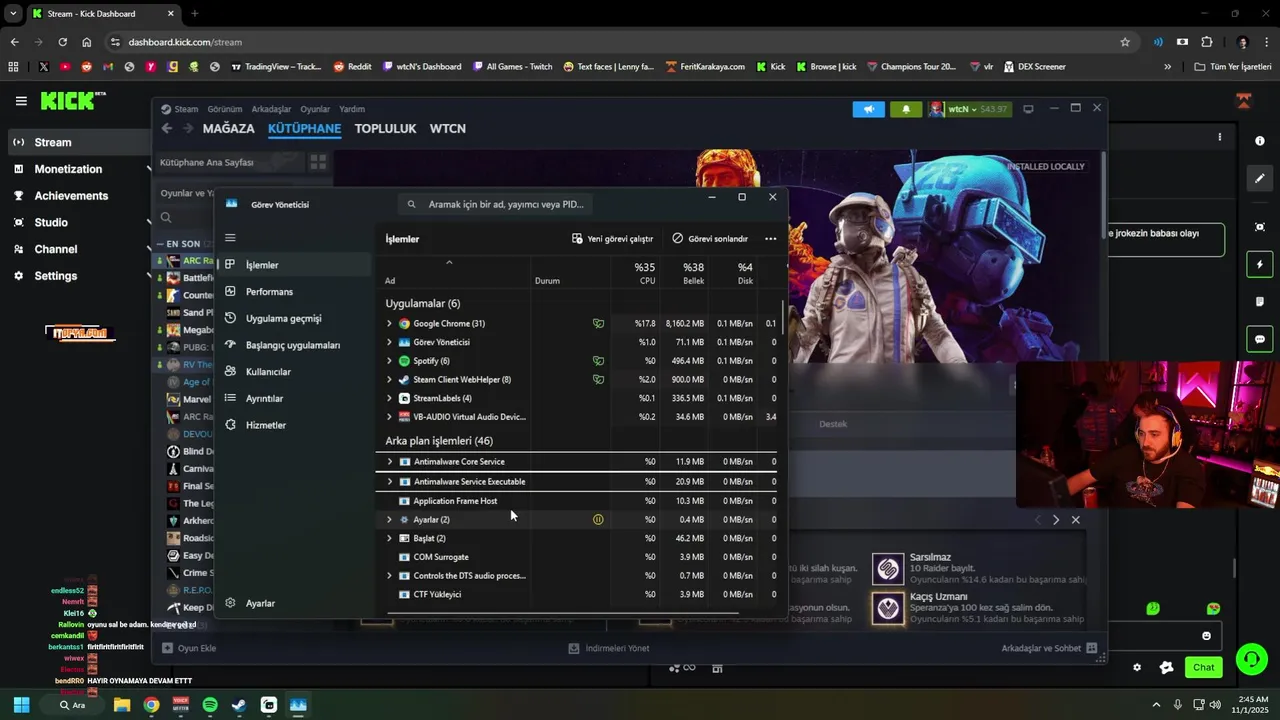1280x720 pixels.
Task: Click Görevi sonlandır button
Action: pos(710,239)
